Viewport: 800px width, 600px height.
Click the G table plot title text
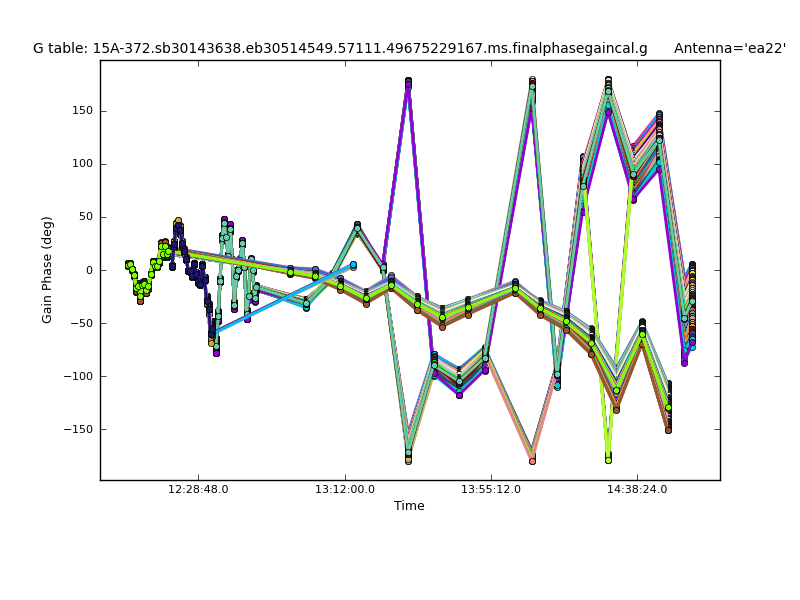tap(340, 48)
